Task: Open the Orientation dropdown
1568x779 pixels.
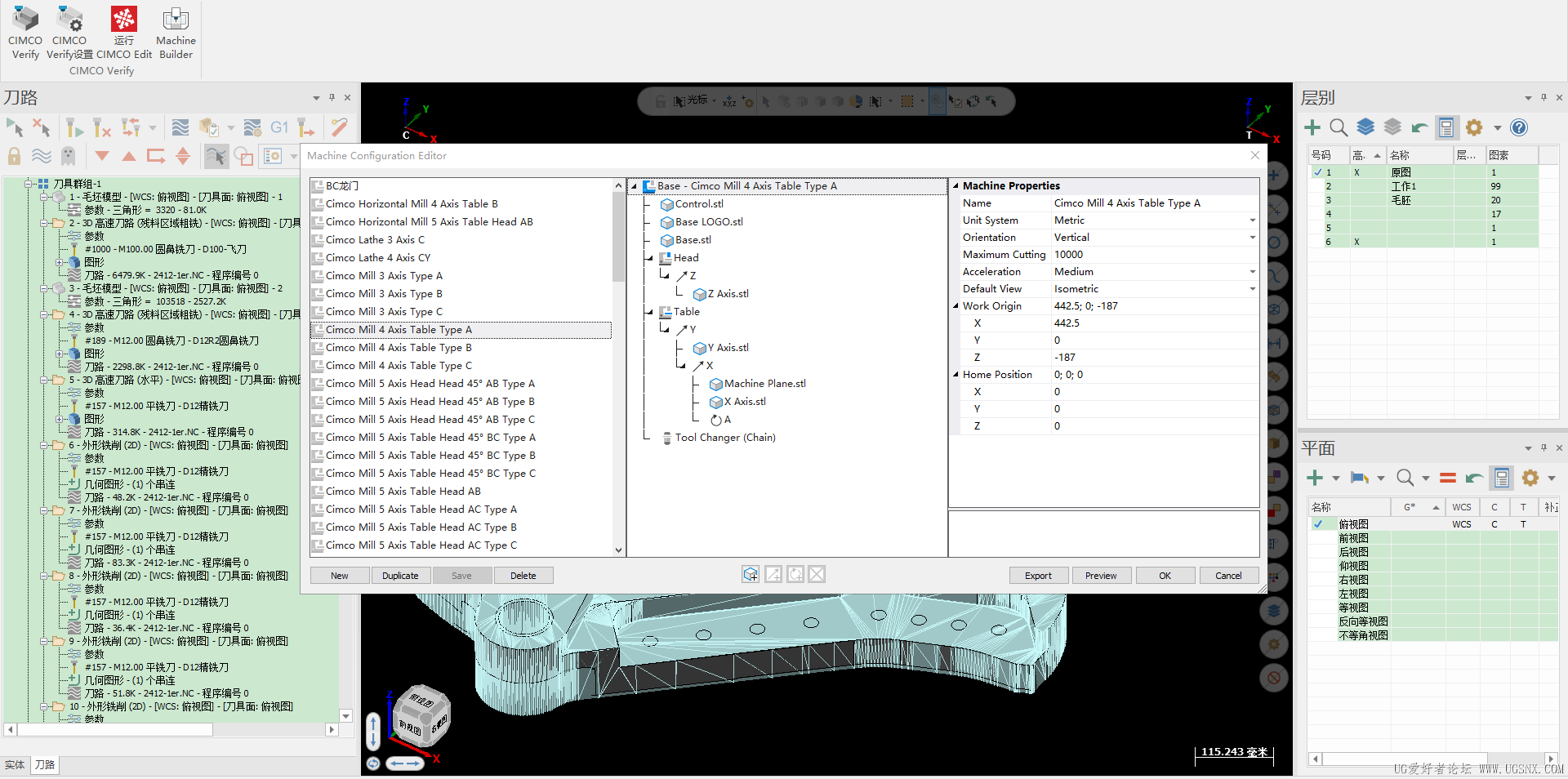Action: pos(1252,238)
